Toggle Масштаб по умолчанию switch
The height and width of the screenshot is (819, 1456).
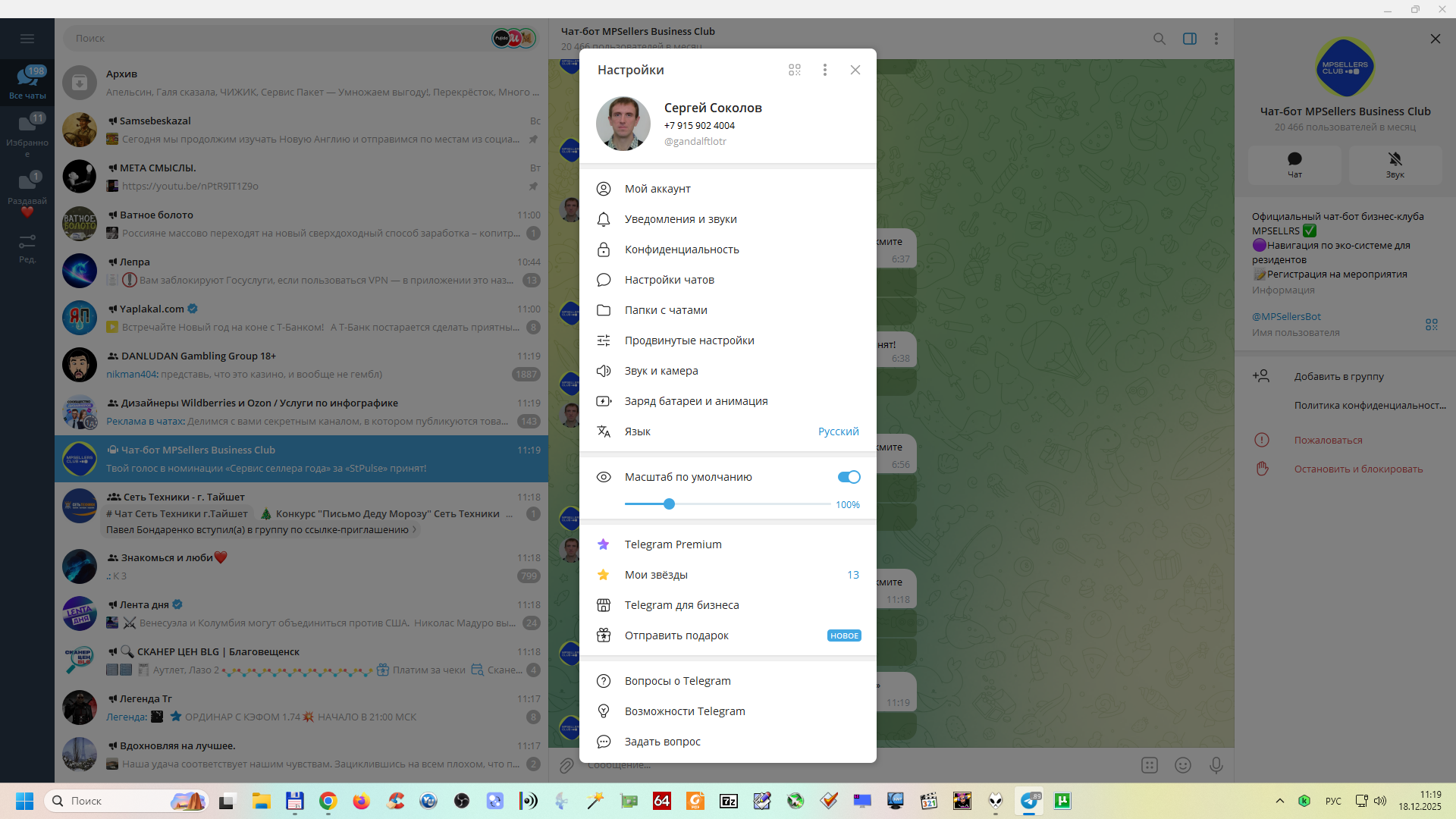tap(849, 477)
